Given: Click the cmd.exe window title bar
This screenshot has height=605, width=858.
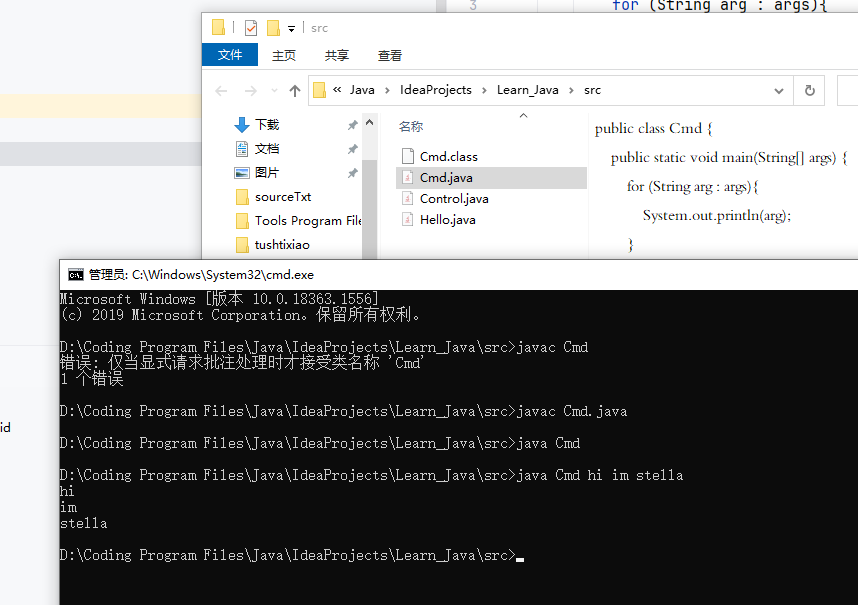Looking at the screenshot, I should [459, 275].
